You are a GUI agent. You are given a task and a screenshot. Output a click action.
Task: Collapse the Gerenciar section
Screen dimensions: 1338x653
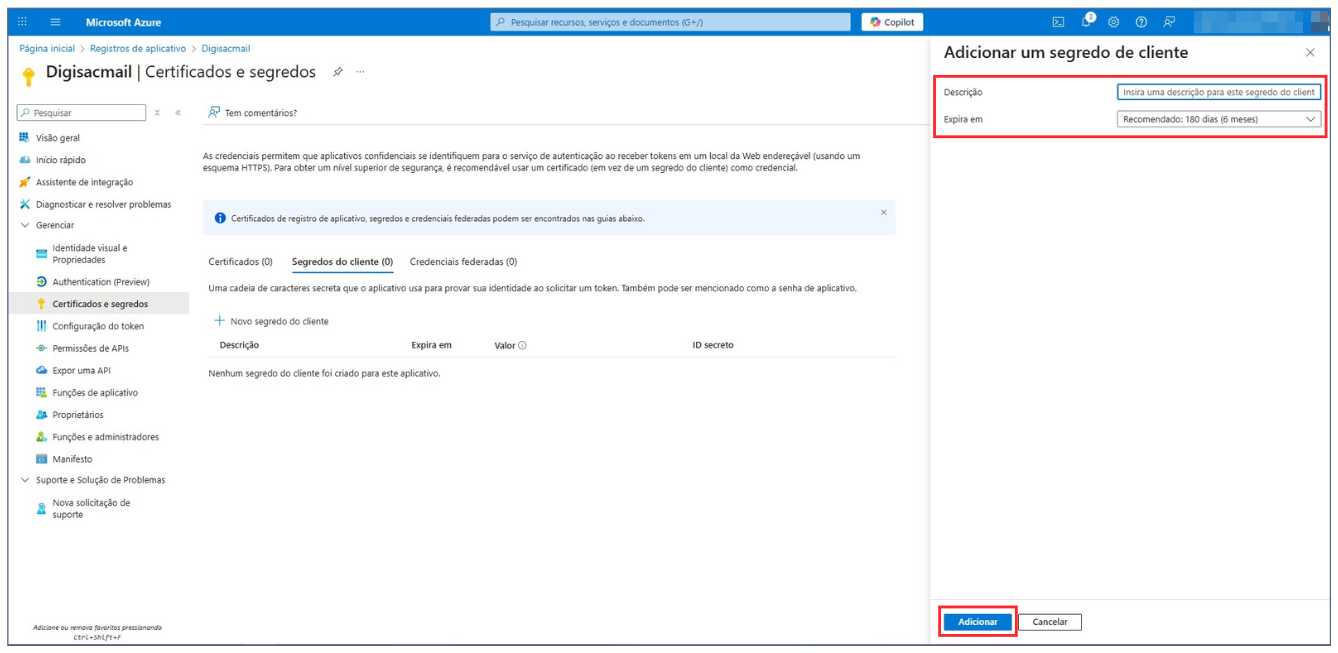click(x=25, y=225)
